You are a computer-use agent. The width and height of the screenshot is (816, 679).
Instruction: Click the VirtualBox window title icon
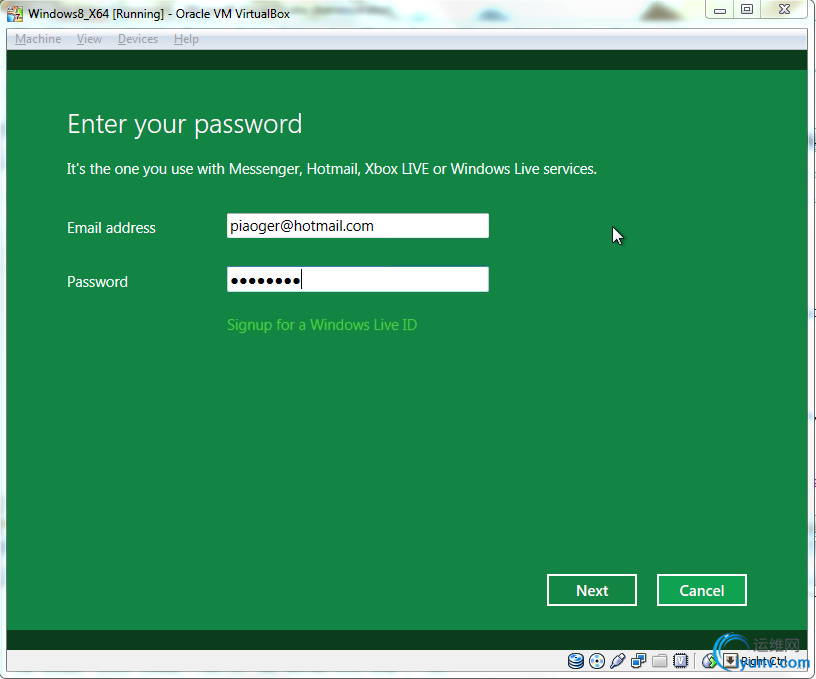[15, 14]
